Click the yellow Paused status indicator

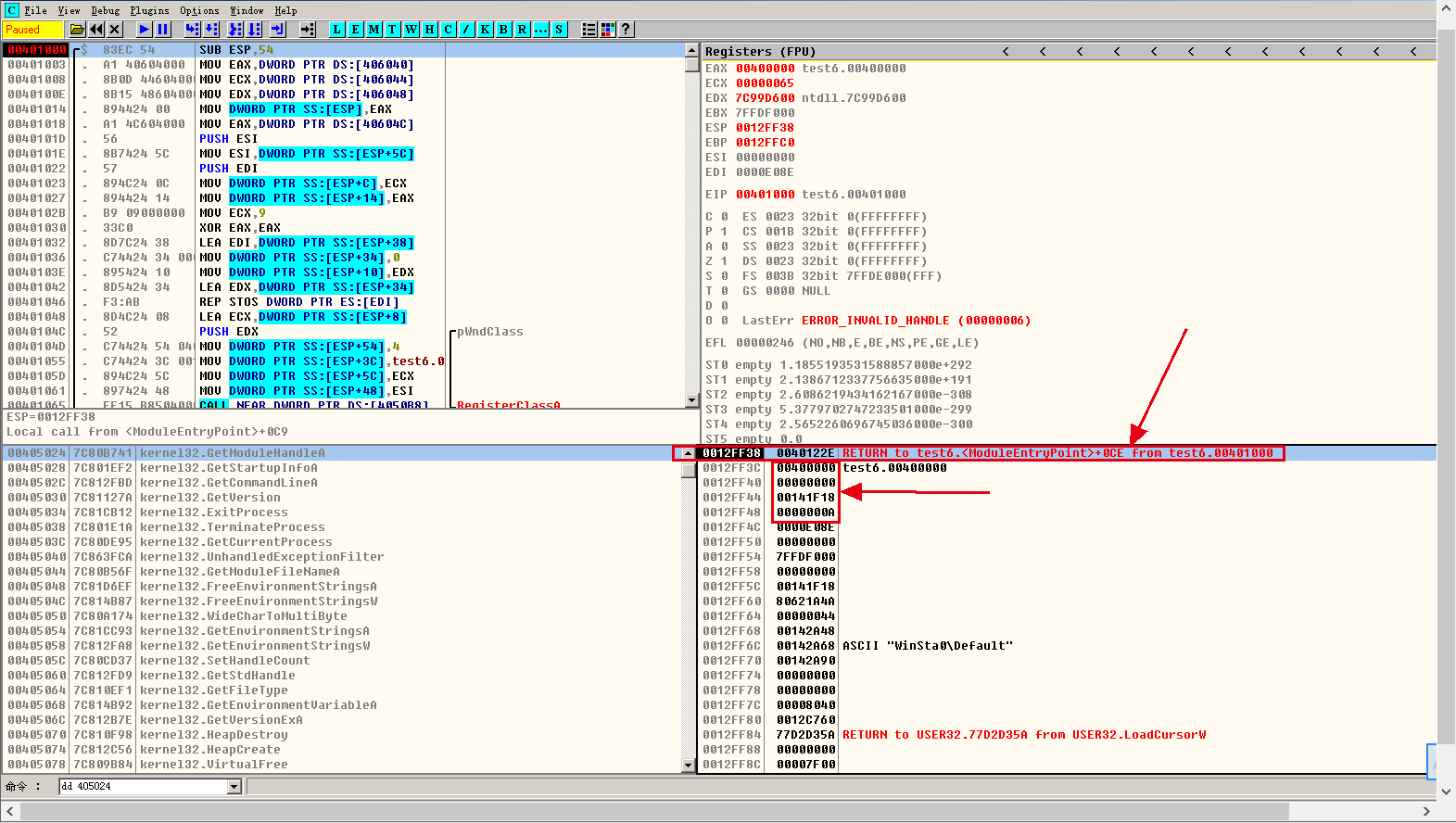pos(32,30)
